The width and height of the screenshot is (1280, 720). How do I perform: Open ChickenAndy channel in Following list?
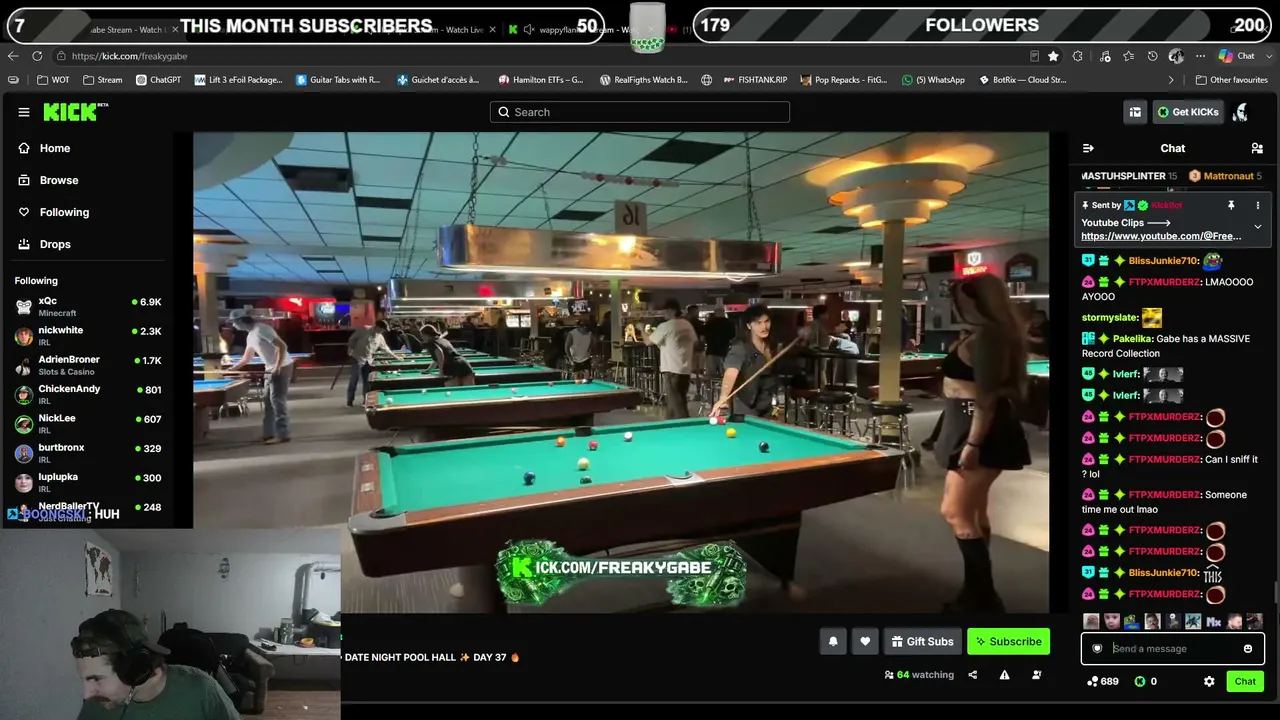click(x=88, y=394)
